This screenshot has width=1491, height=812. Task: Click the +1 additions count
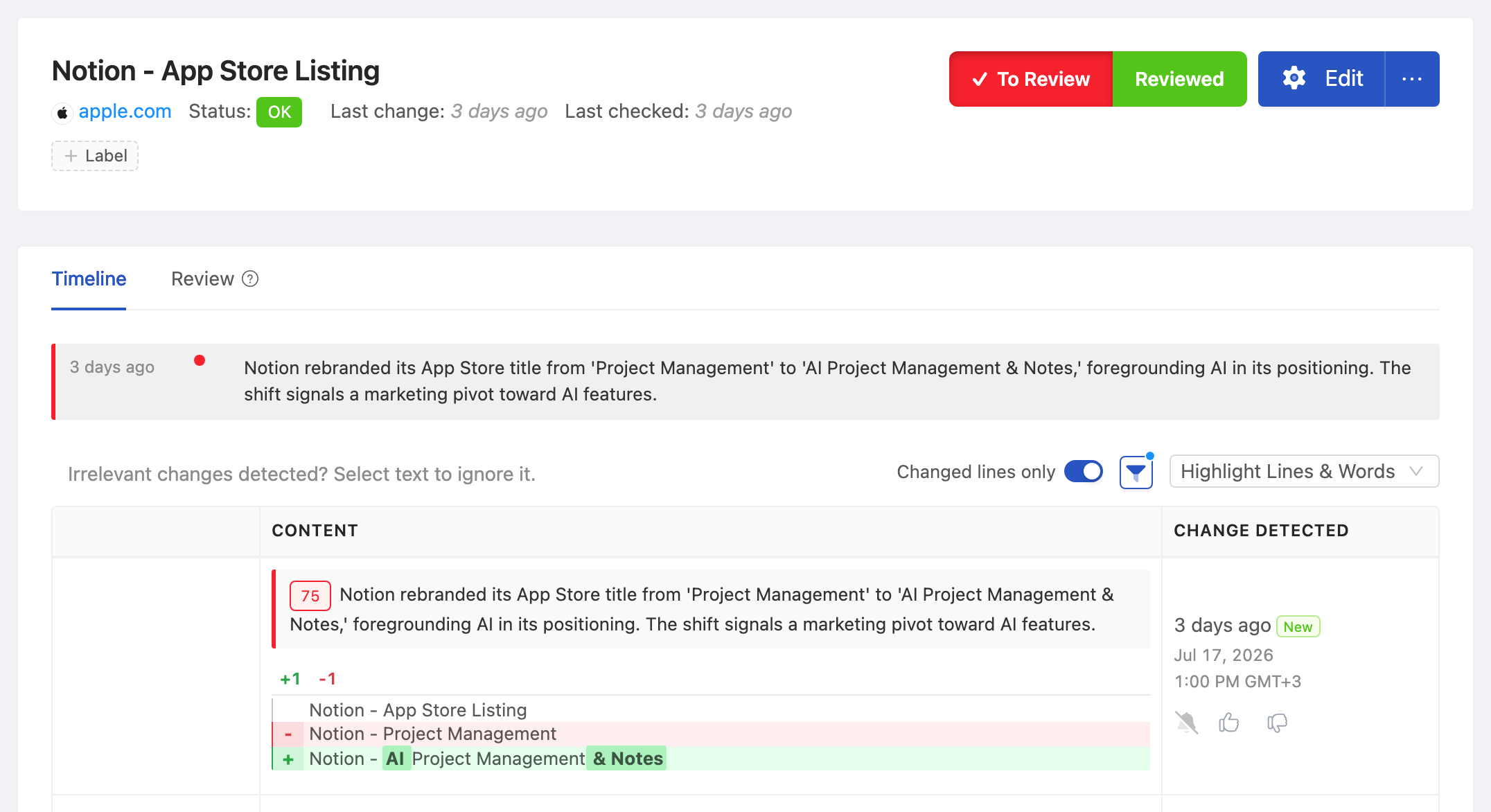290,679
